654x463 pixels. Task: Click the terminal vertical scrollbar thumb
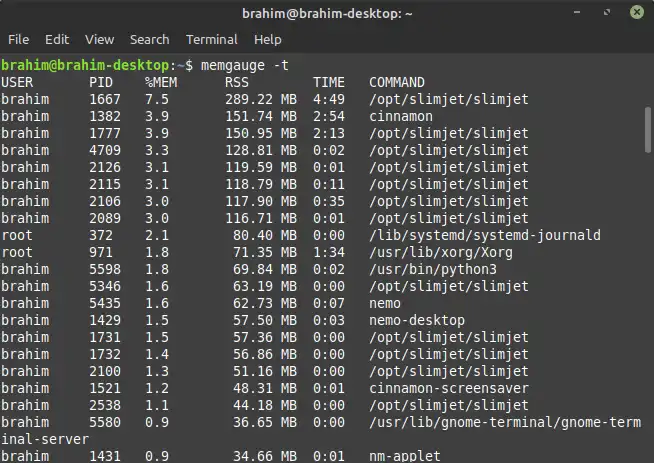click(648, 130)
